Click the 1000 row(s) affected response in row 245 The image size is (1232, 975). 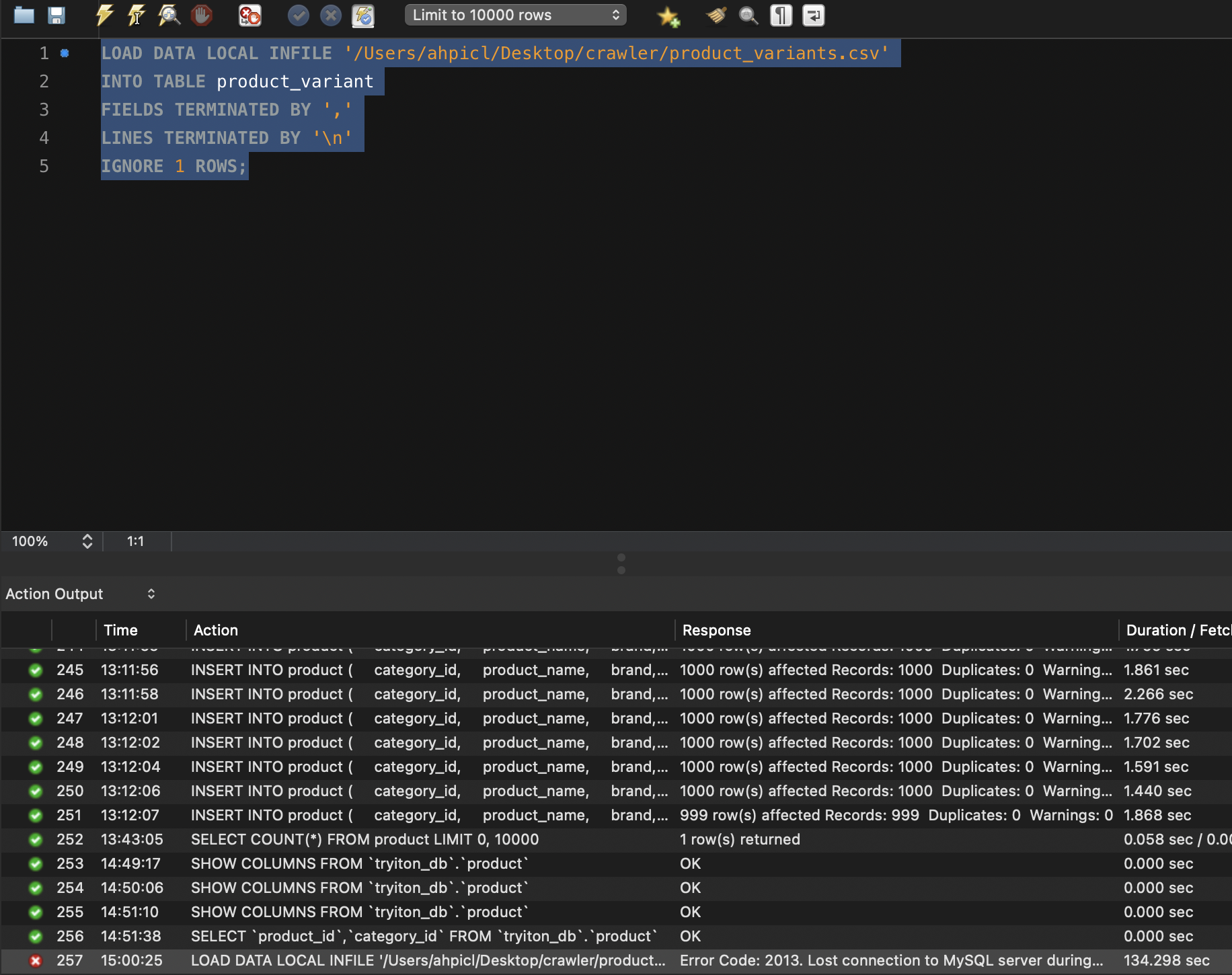coord(896,670)
